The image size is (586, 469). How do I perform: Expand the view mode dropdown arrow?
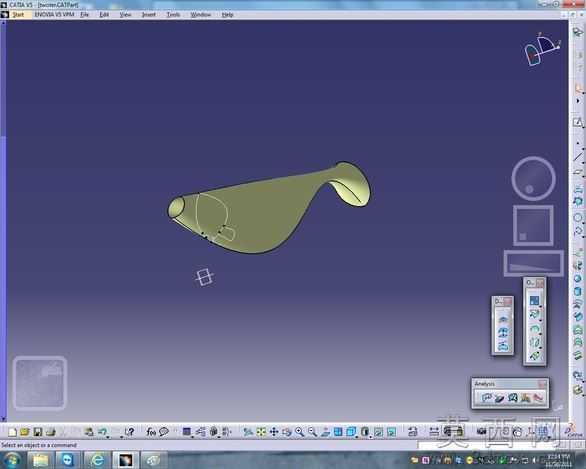tap(371, 436)
